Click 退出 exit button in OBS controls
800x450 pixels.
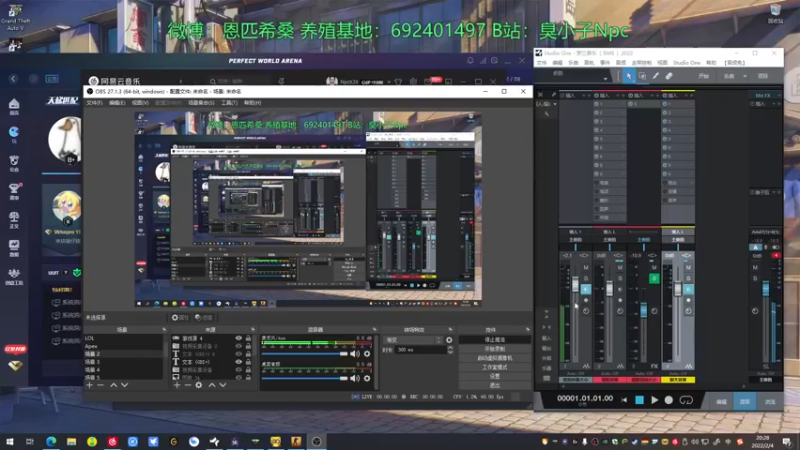pos(494,386)
